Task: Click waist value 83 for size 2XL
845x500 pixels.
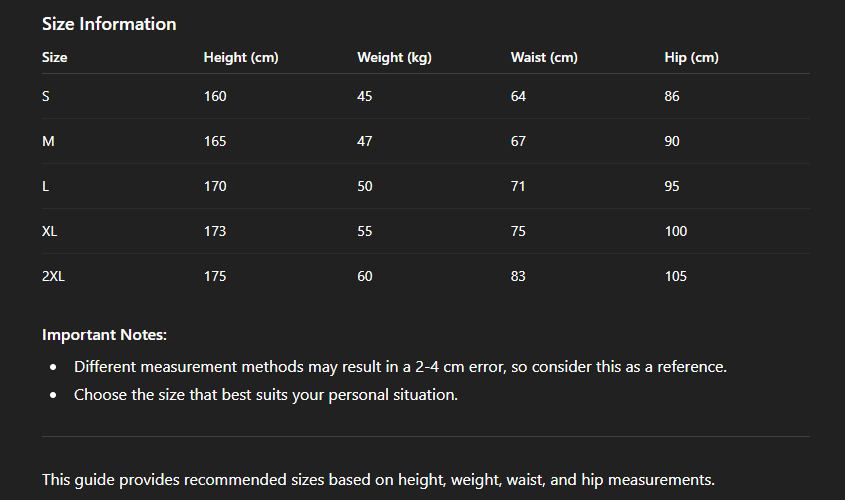Action: pyautogui.click(x=518, y=276)
